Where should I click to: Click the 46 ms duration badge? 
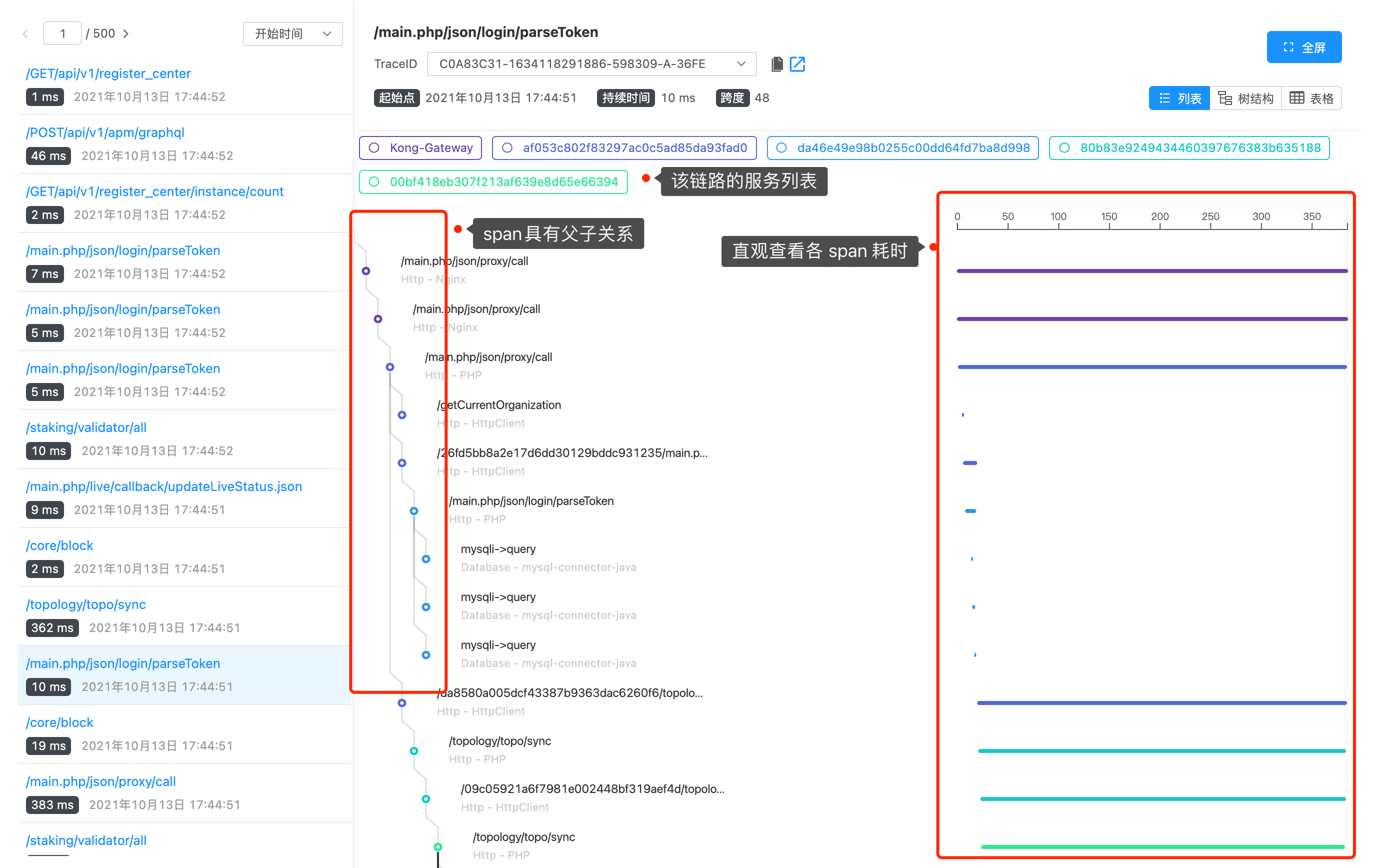click(48, 156)
